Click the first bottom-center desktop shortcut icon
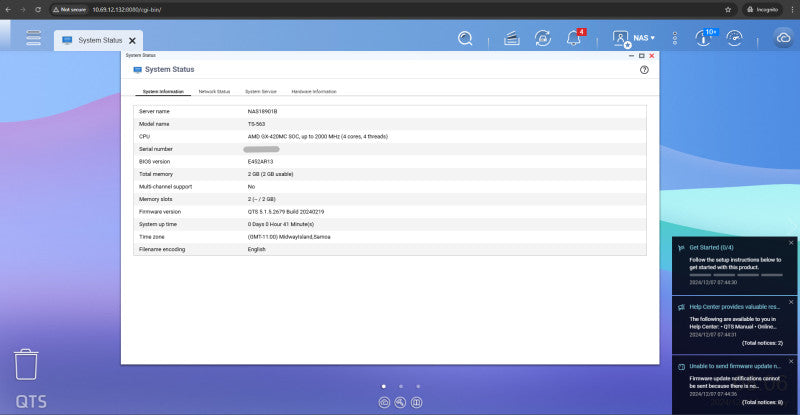 384,403
